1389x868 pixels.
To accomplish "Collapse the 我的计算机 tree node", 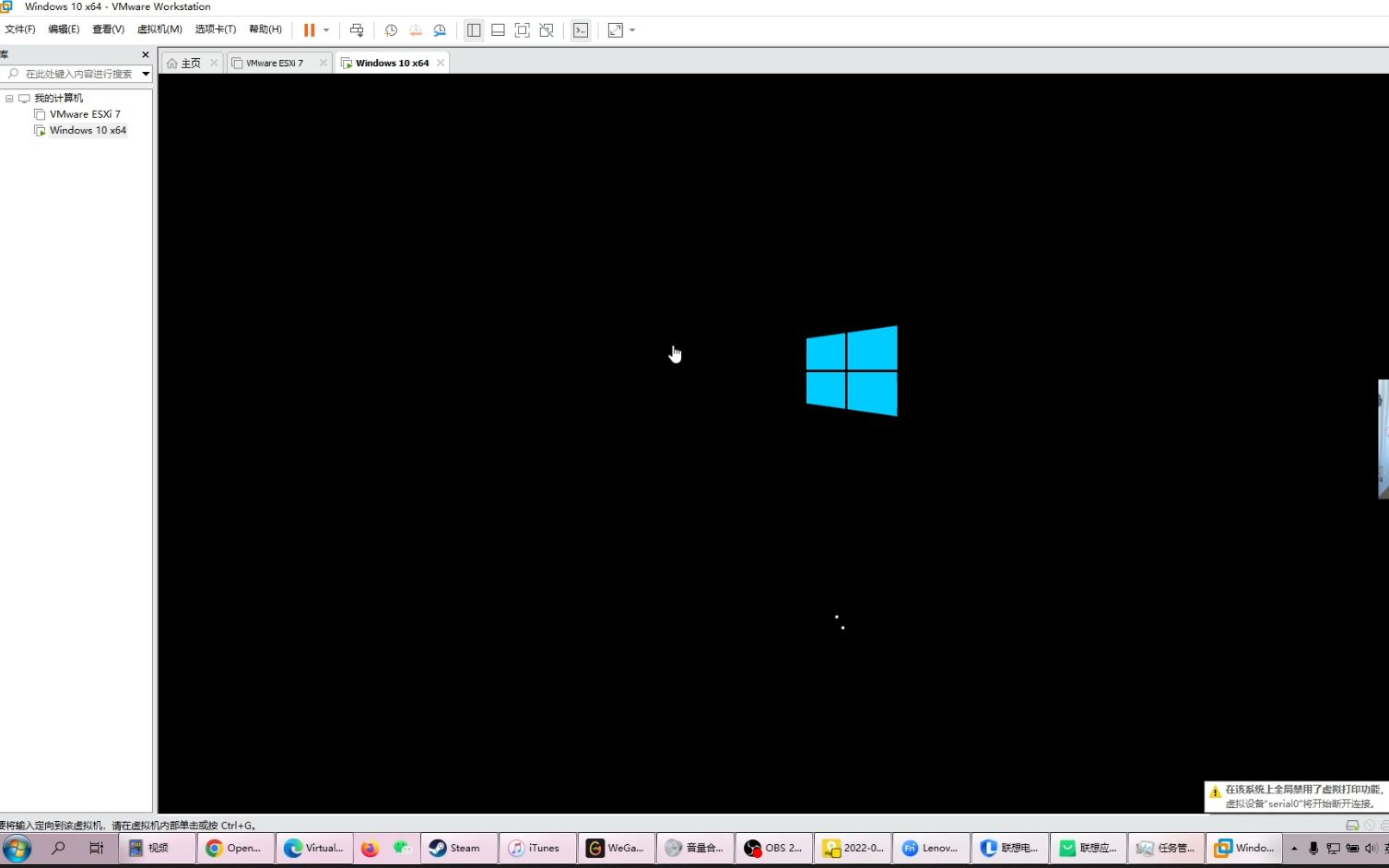I will point(9,98).
